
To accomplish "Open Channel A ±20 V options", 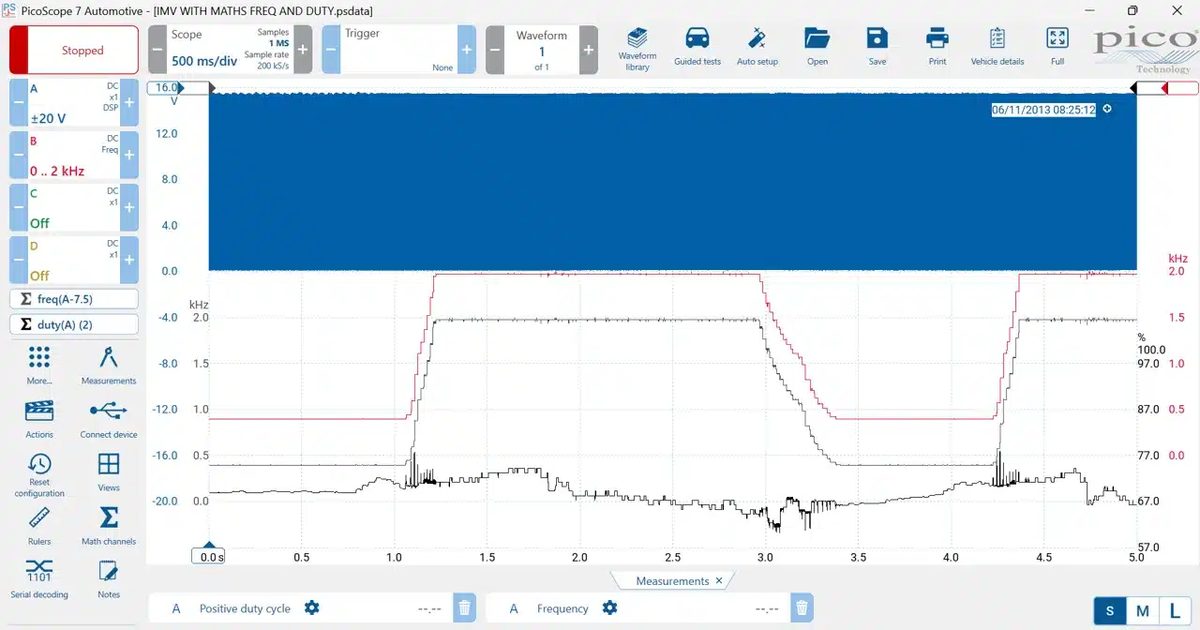I will (x=74, y=103).
